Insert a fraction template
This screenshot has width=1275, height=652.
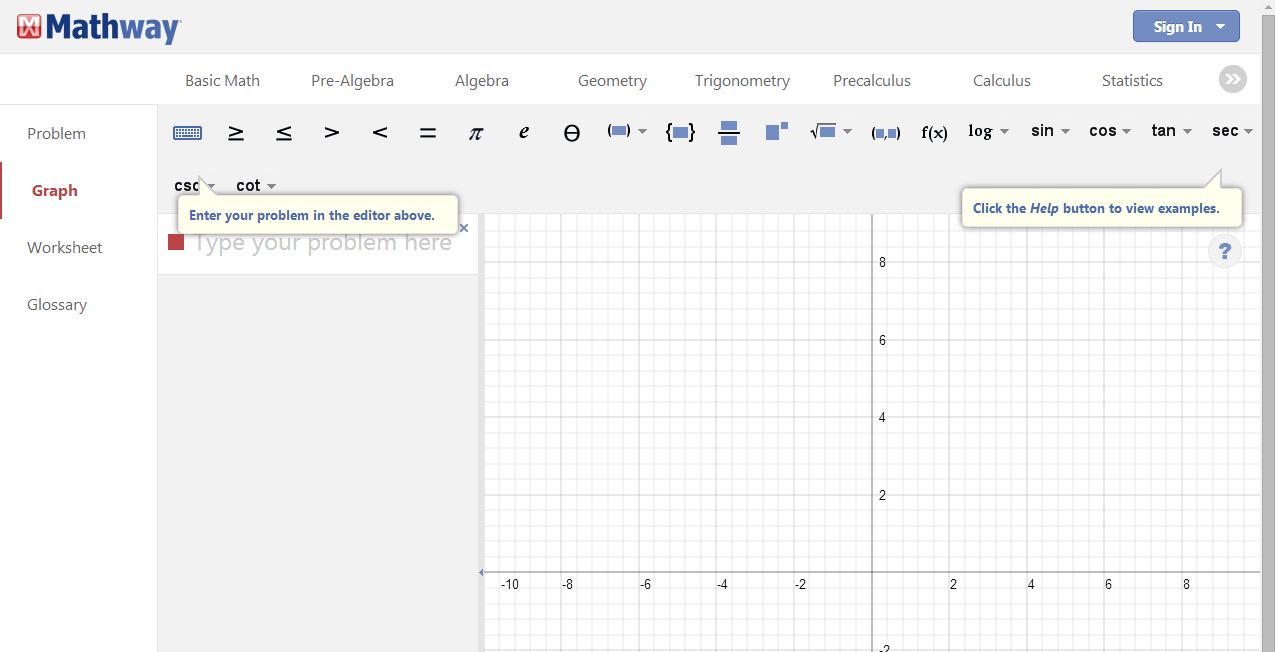click(x=729, y=133)
